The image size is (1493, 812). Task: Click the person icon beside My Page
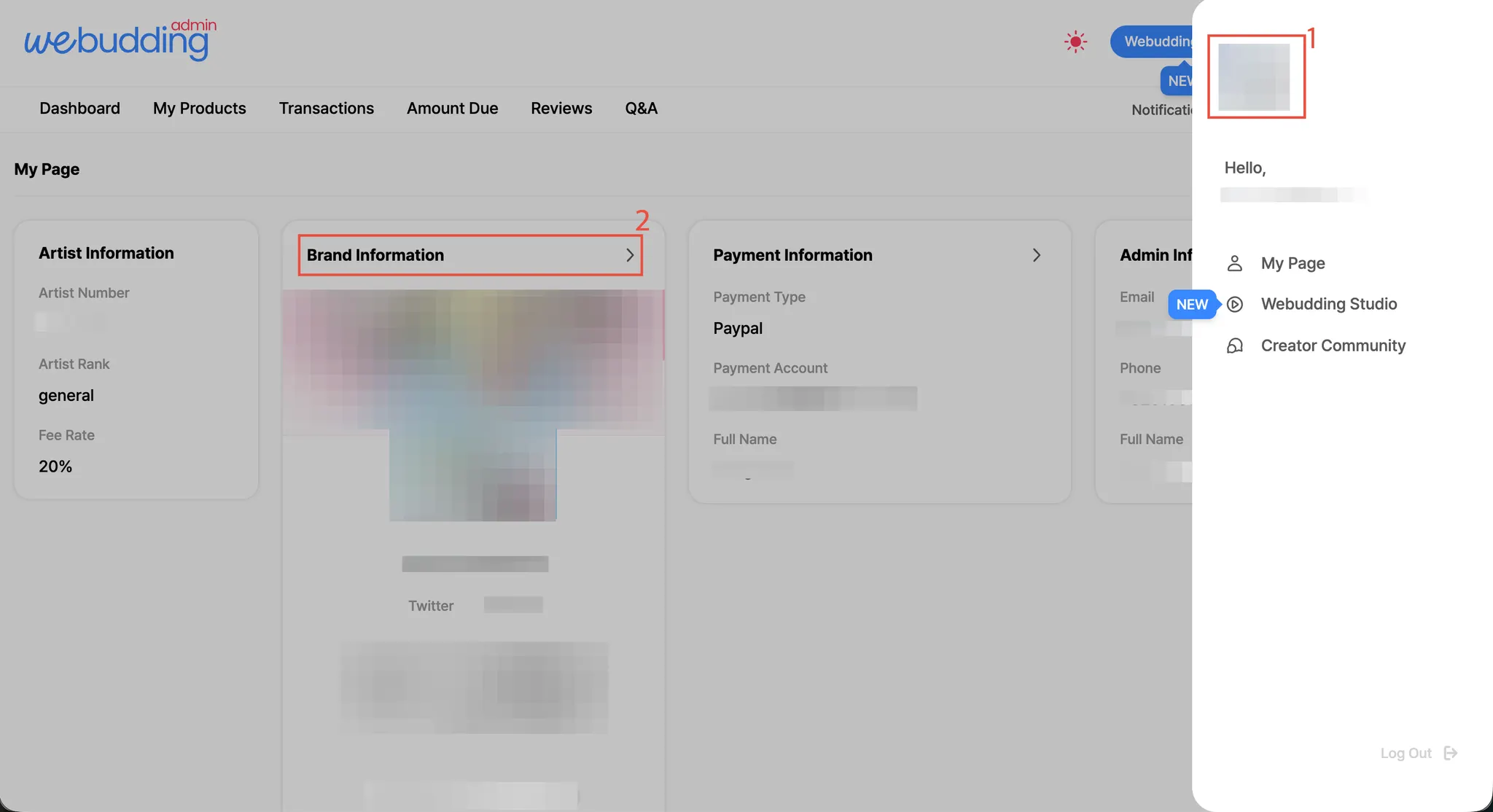pyautogui.click(x=1234, y=263)
